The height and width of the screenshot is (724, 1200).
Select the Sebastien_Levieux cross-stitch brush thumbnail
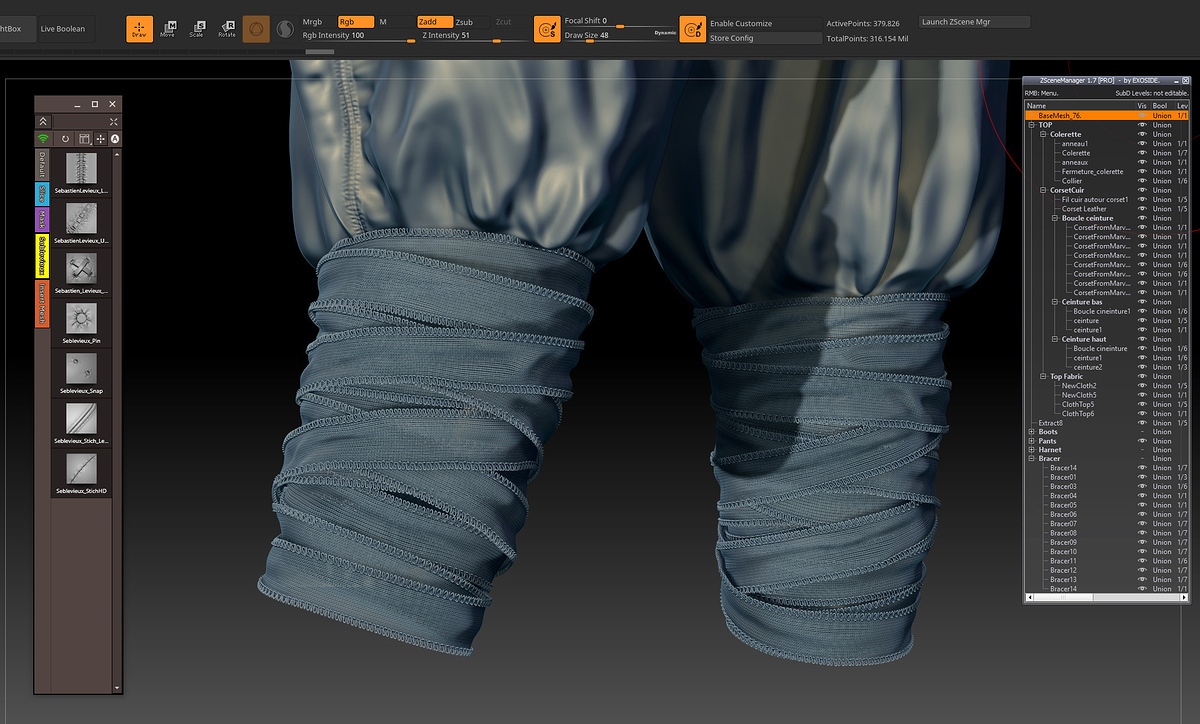81,268
